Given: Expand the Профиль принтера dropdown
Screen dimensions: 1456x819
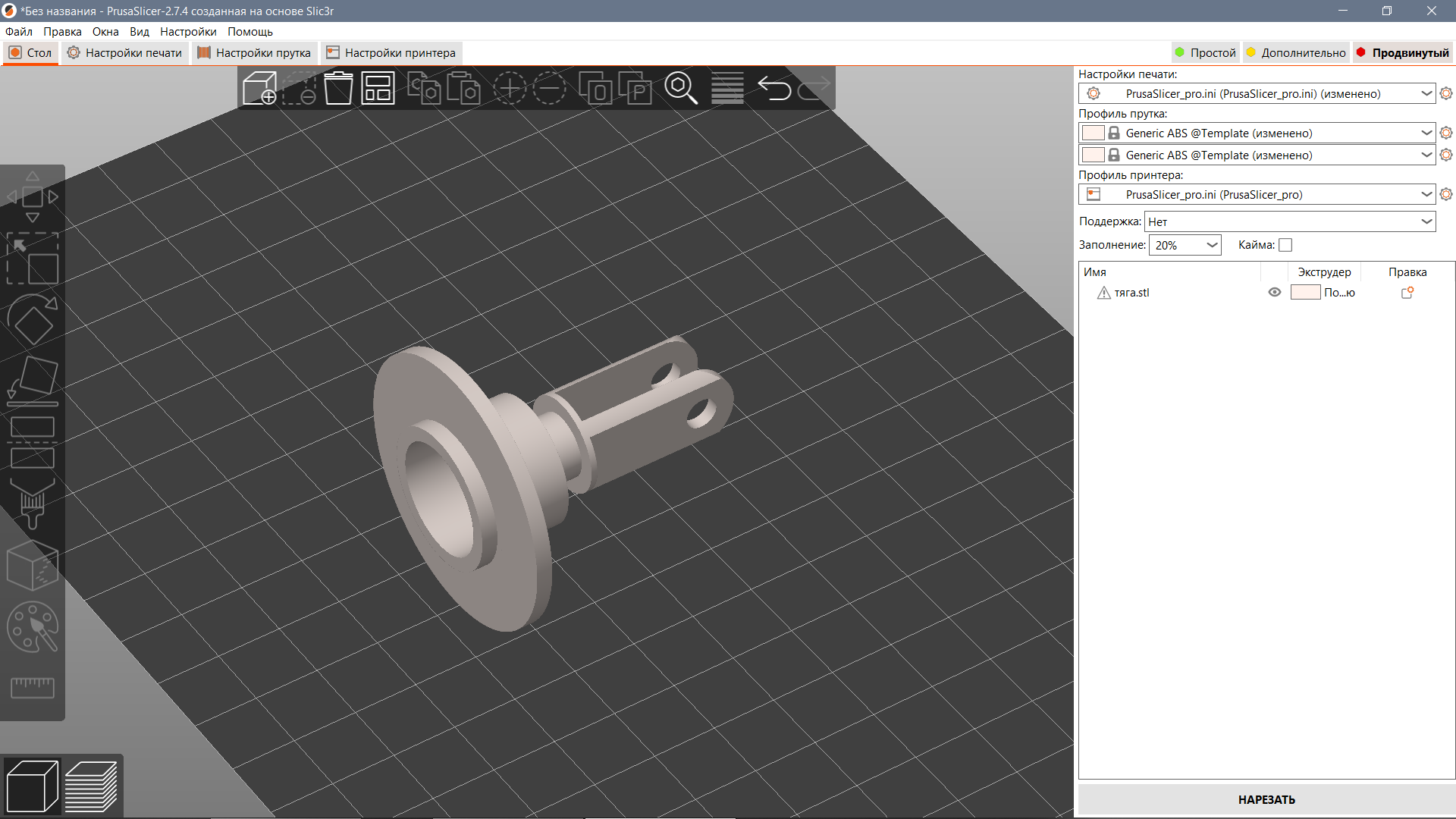Looking at the screenshot, I should (1257, 194).
